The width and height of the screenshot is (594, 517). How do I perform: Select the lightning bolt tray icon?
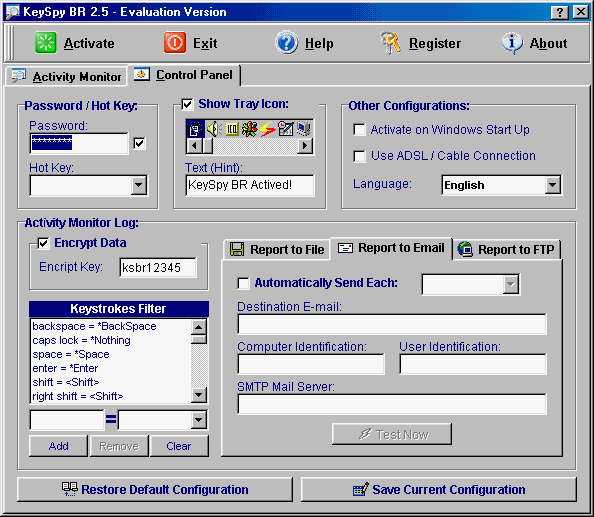tap(268, 129)
